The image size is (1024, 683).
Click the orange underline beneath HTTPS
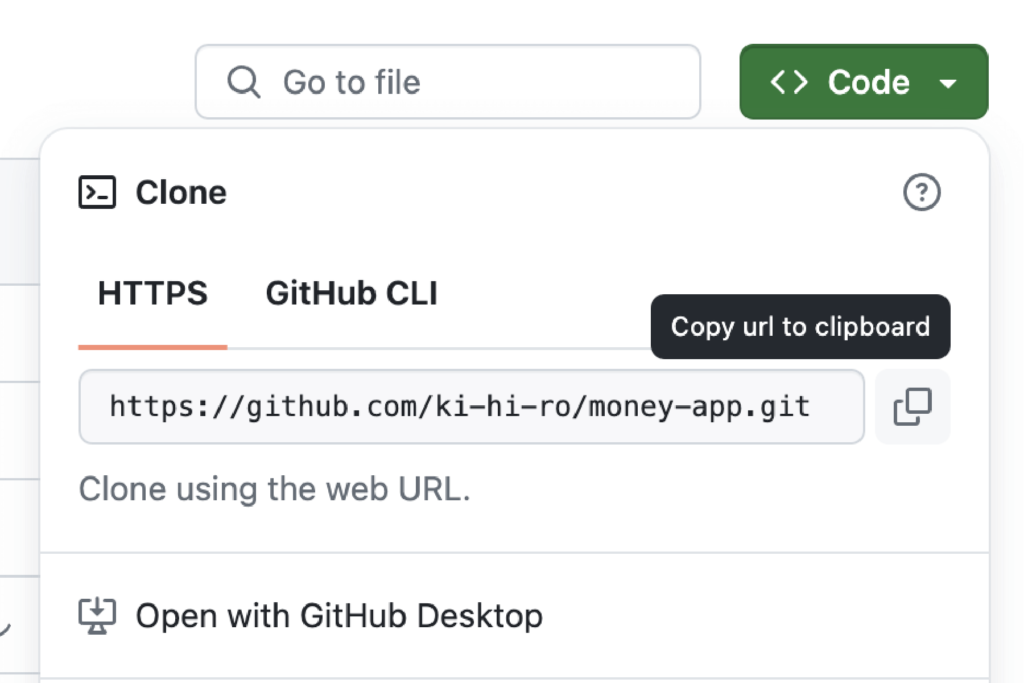click(153, 347)
